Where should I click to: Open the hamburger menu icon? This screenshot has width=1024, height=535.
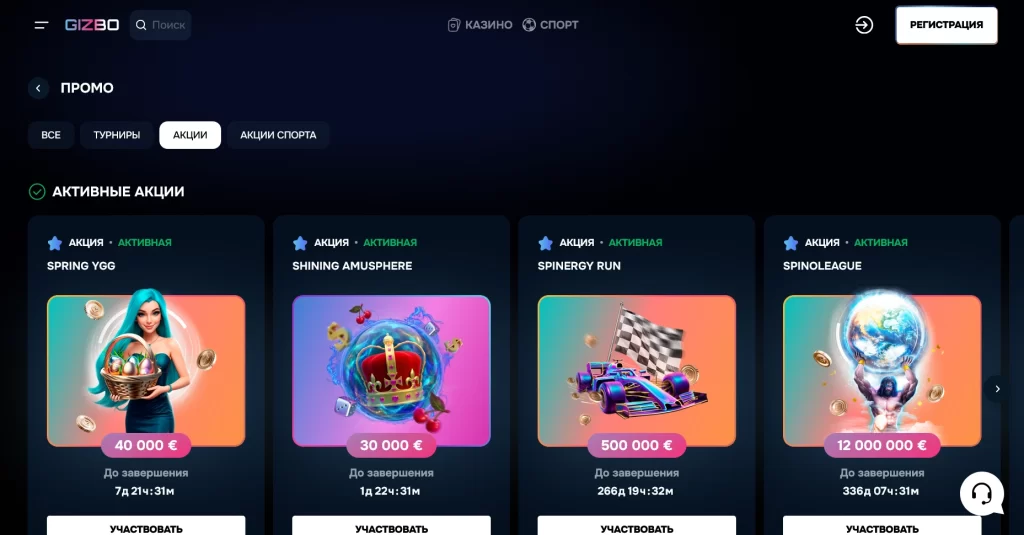click(41, 25)
